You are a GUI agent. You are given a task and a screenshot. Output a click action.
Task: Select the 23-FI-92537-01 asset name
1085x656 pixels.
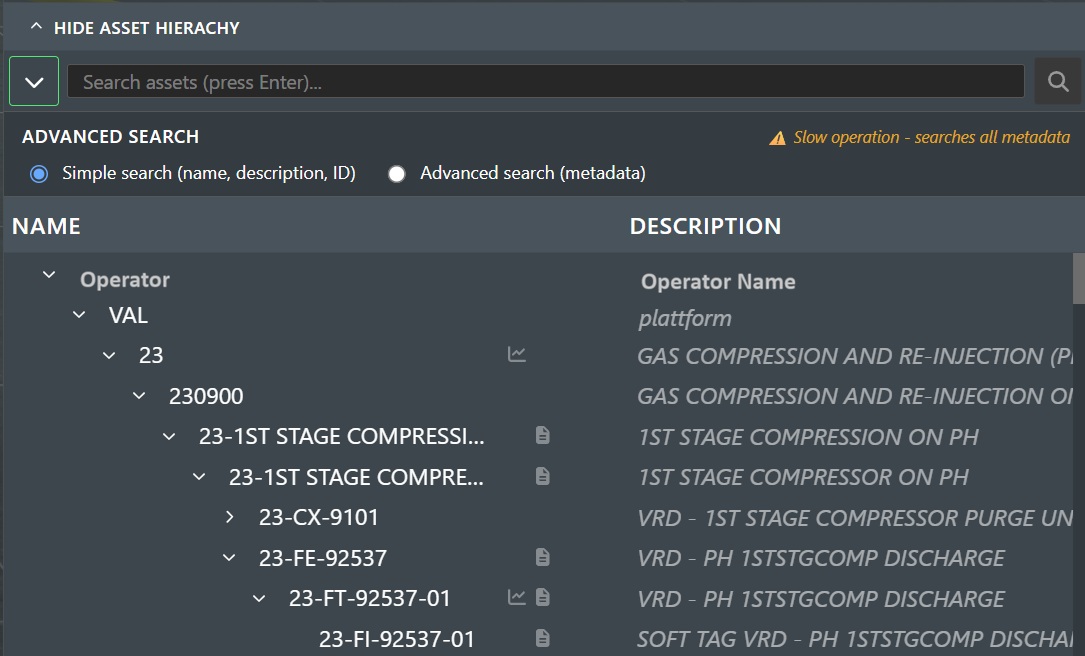[x=396, y=639]
